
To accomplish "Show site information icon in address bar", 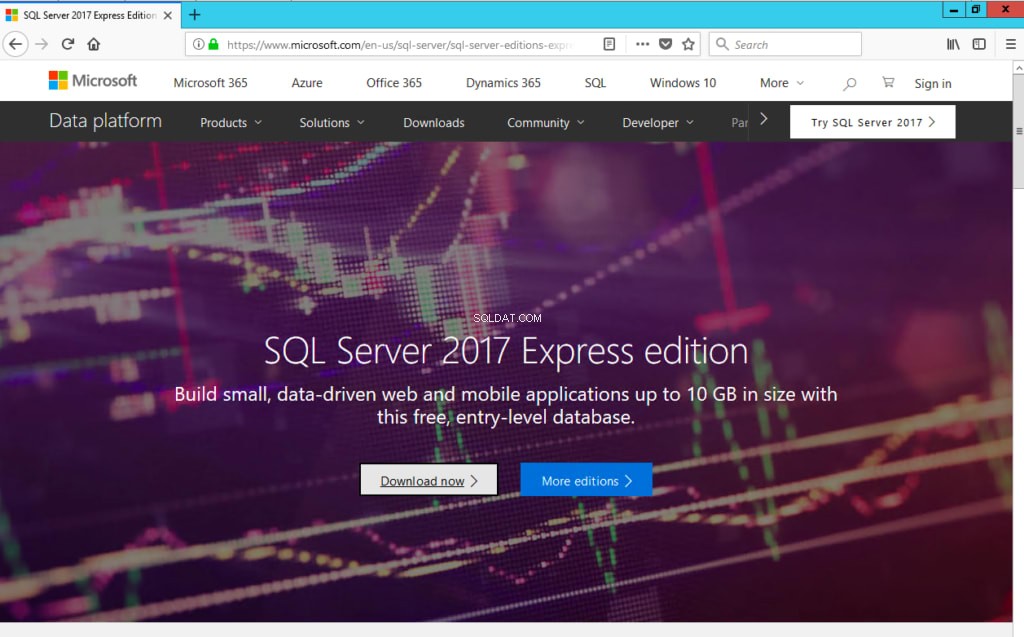I will point(198,44).
